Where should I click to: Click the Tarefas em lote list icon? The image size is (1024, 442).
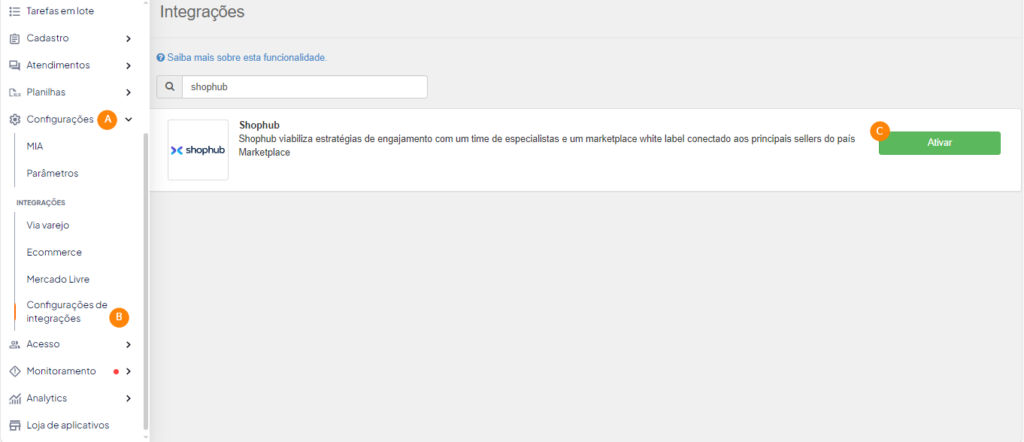[x=15, y=10]
